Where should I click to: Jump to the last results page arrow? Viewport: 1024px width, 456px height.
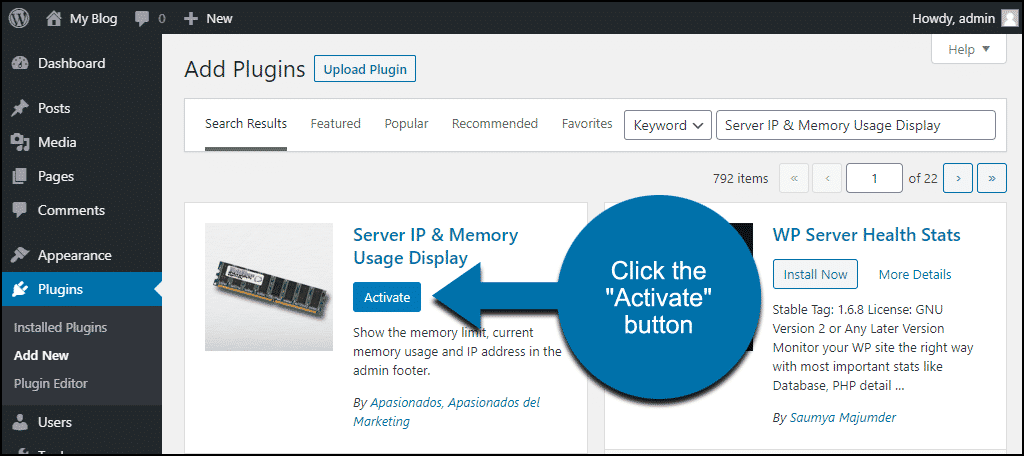point(992,178)
